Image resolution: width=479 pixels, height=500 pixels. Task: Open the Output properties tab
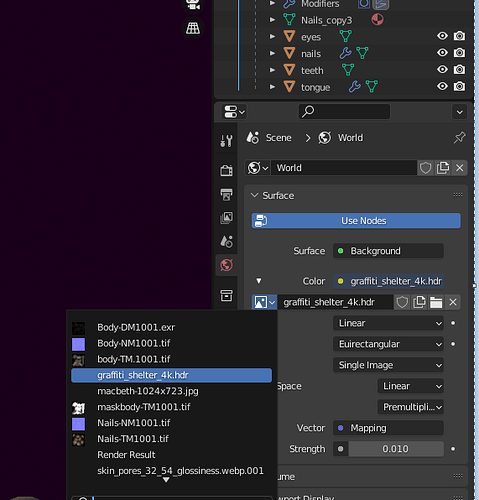[226, 194]
